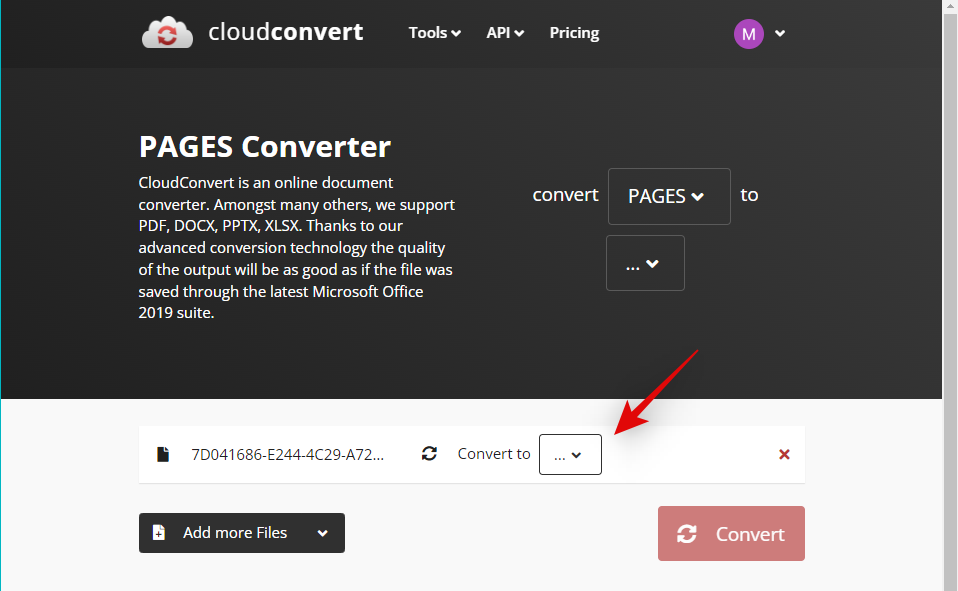Open the API dropdown in the navigation
The height and width of the screenshot is (591, 958).
(505, 32)
